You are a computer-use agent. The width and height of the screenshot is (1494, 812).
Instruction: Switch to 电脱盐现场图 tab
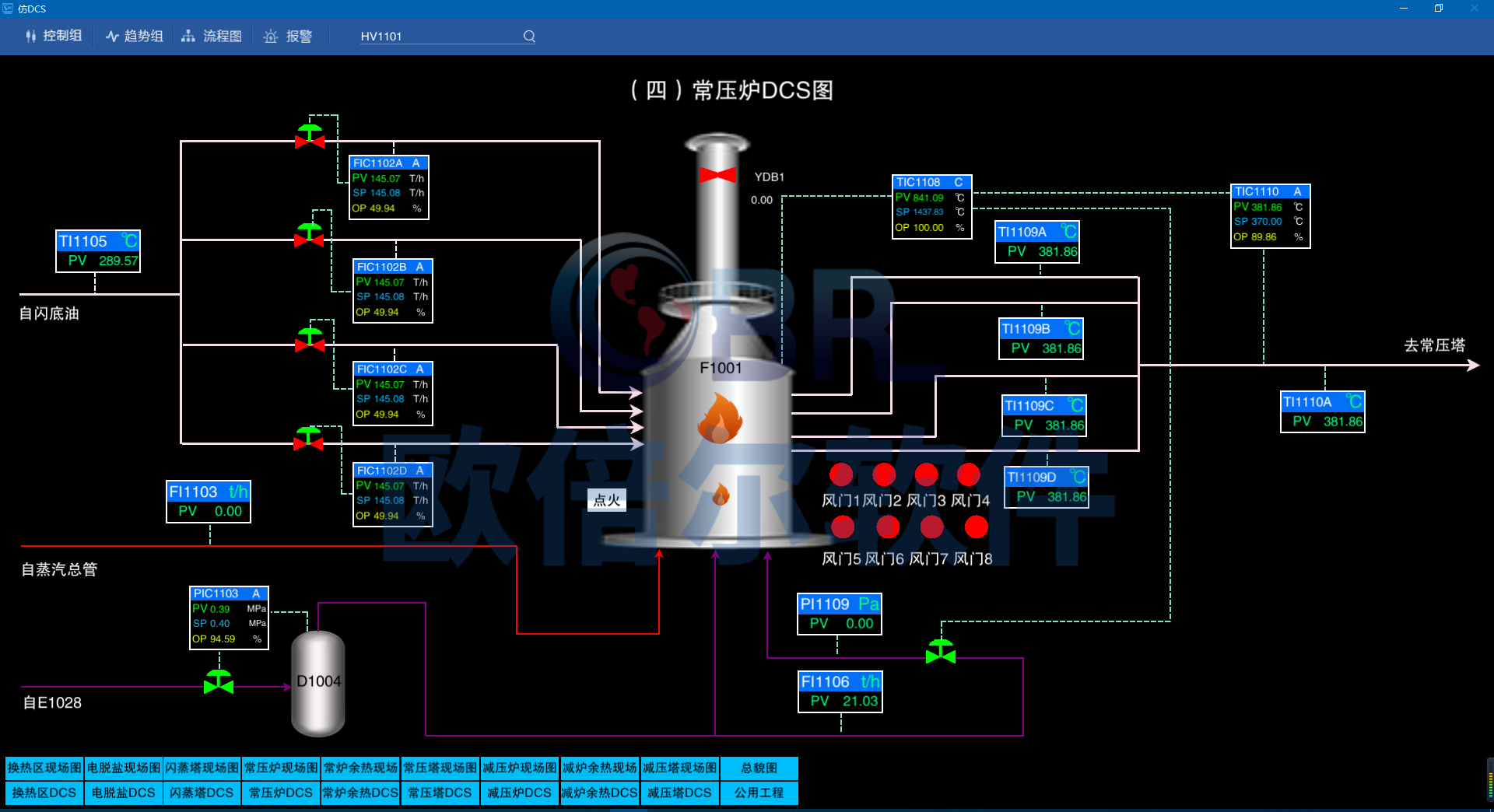click(x=124, y=768)
